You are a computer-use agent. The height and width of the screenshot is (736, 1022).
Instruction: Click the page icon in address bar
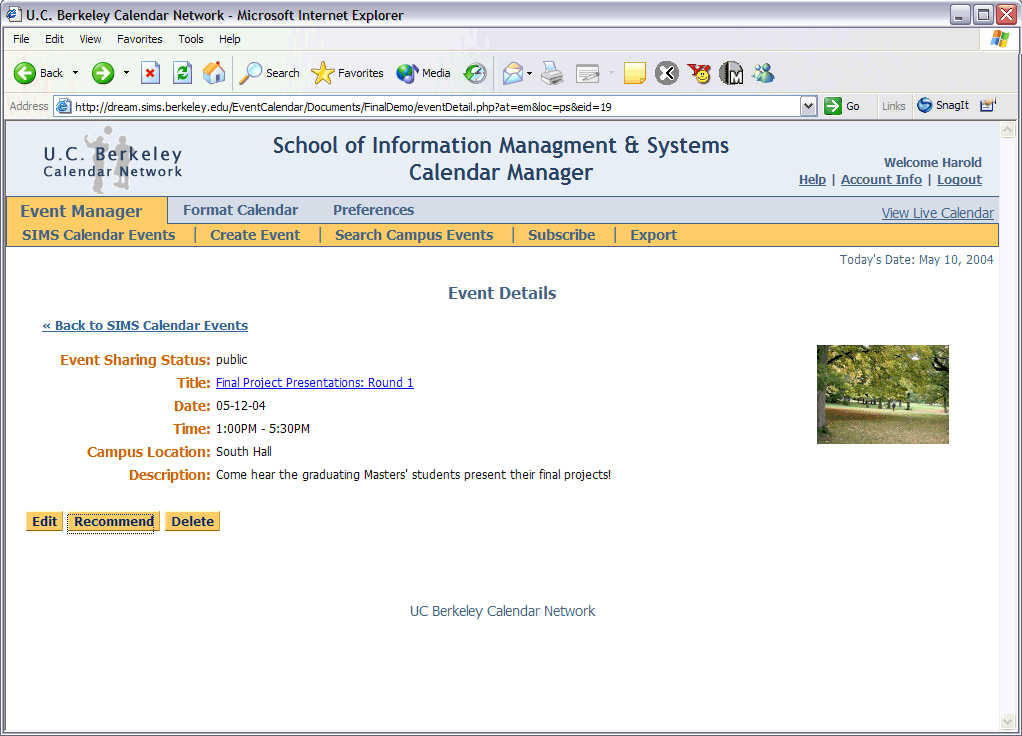pyautogui.click(x=63, y=106)
